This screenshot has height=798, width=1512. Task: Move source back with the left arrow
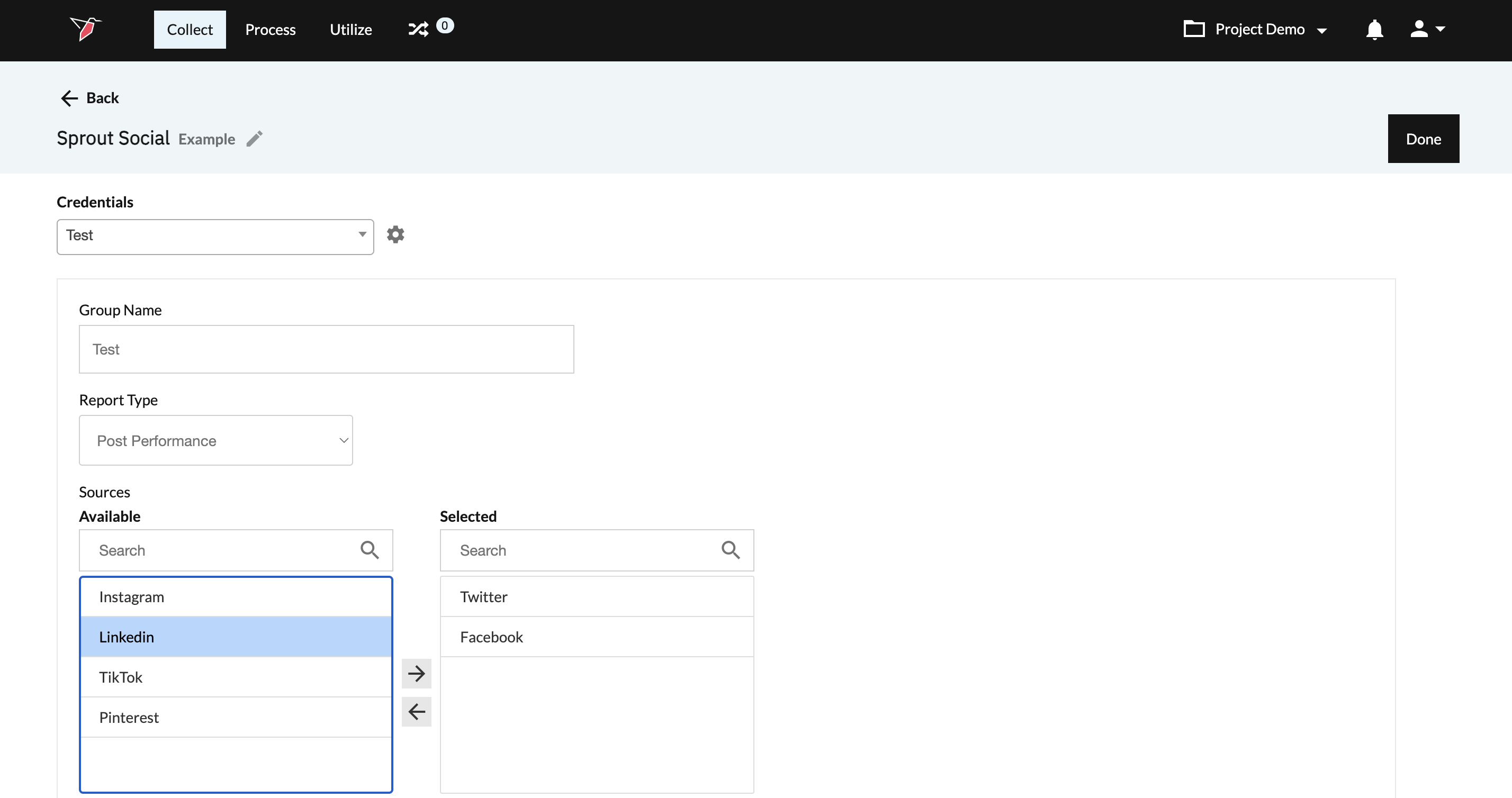[x=416, y=712]
